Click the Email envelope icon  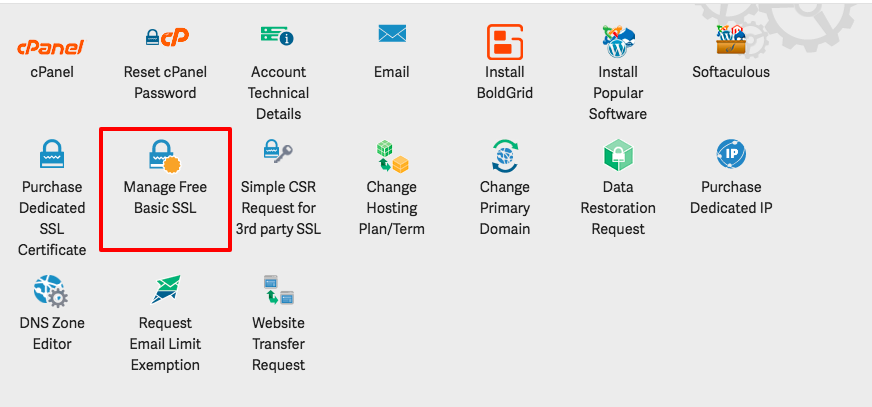click(391, 35)
